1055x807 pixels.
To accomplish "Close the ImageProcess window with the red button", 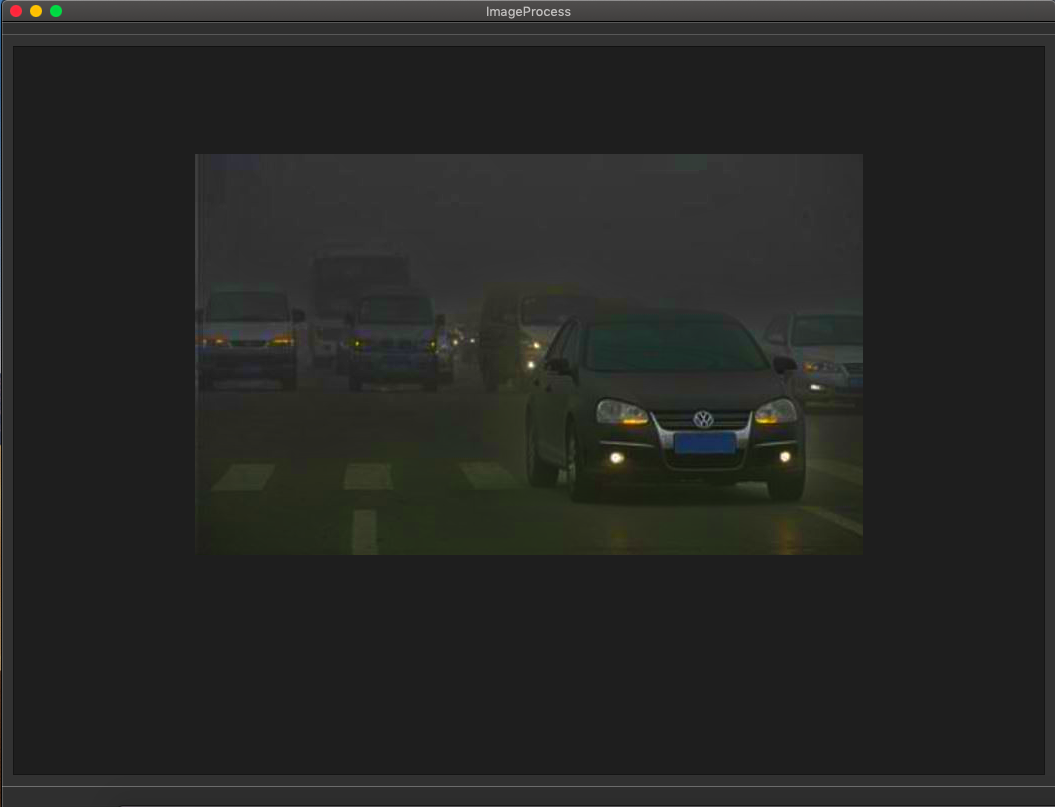I will tap(16, 11).
